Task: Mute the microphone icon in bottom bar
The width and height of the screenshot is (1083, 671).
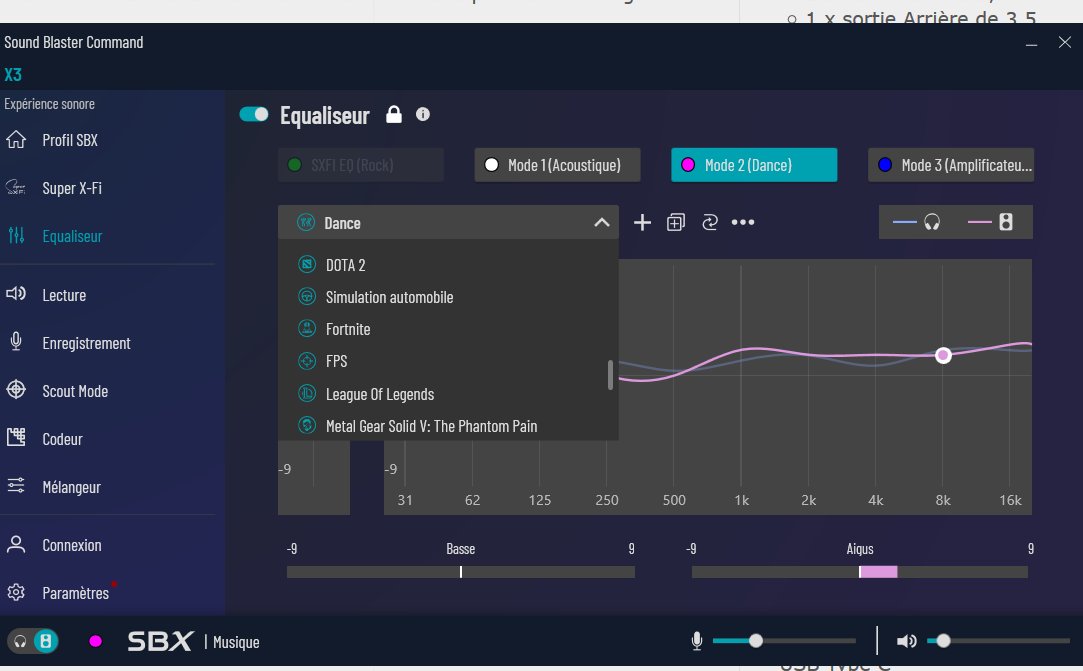Action: (x=696, y=641)
